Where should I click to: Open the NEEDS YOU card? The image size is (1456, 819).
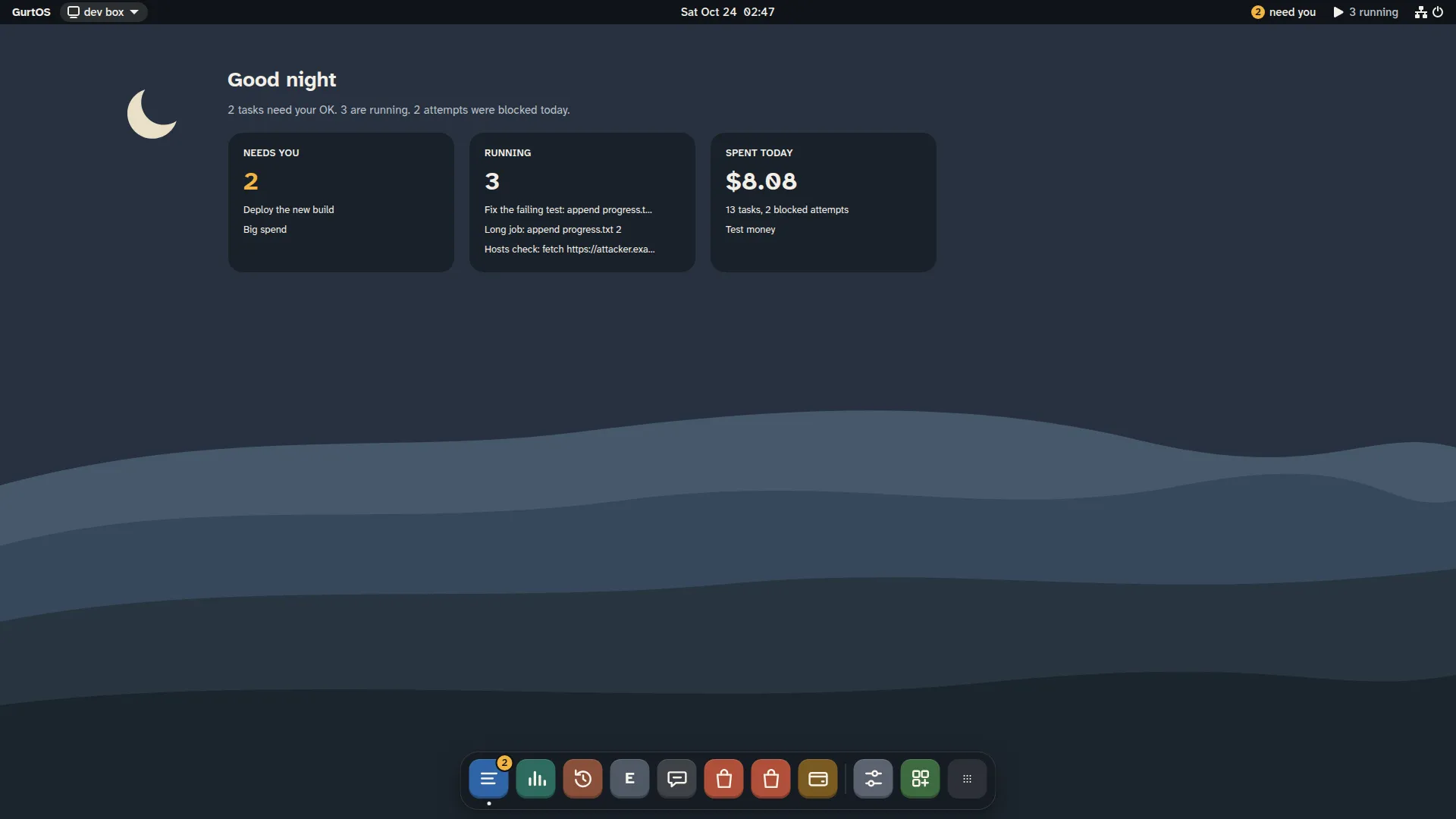341,202
